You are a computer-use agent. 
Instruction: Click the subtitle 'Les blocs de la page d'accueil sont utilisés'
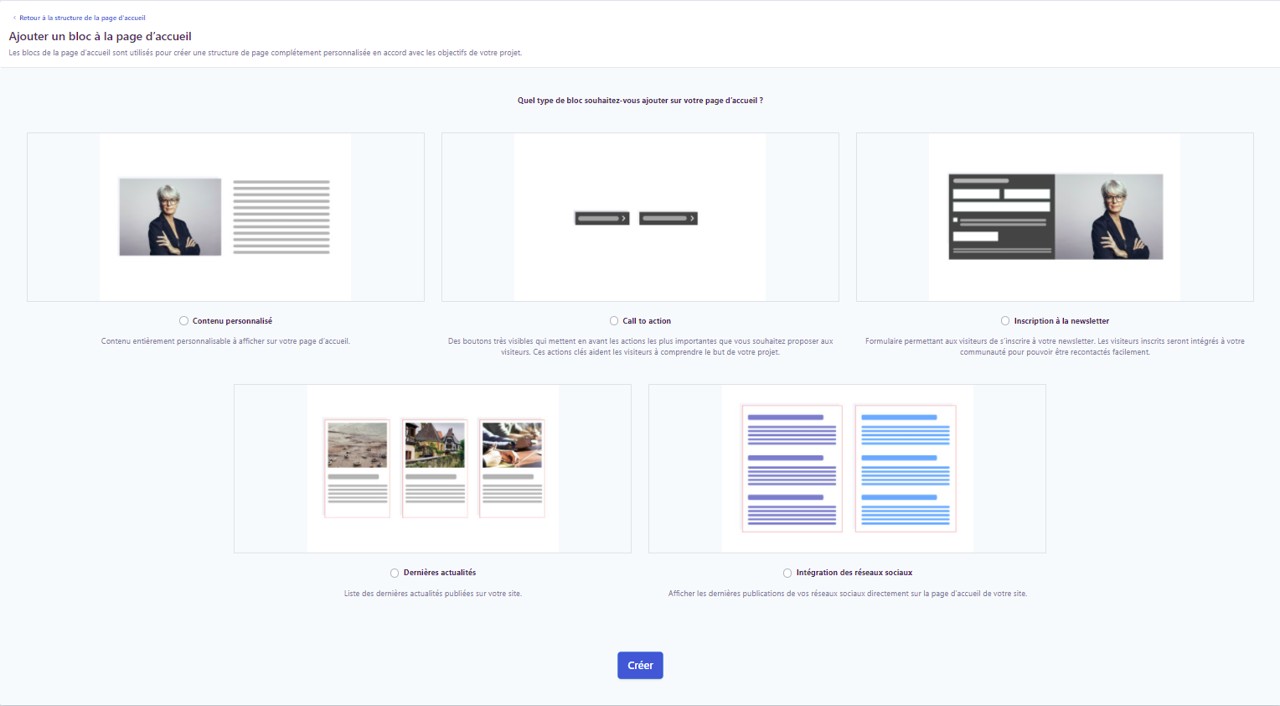(x=266, y=53)
